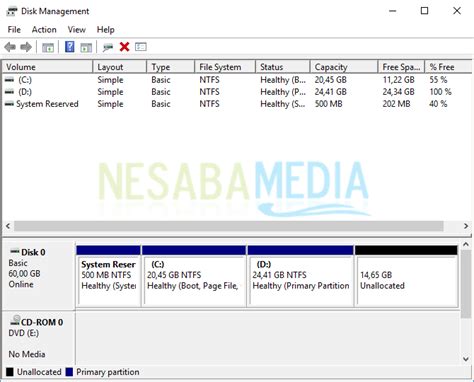This screenshot has height=382, width=474.
Task: Click the black Unallocated legend swatch
Action: (10, 372)
